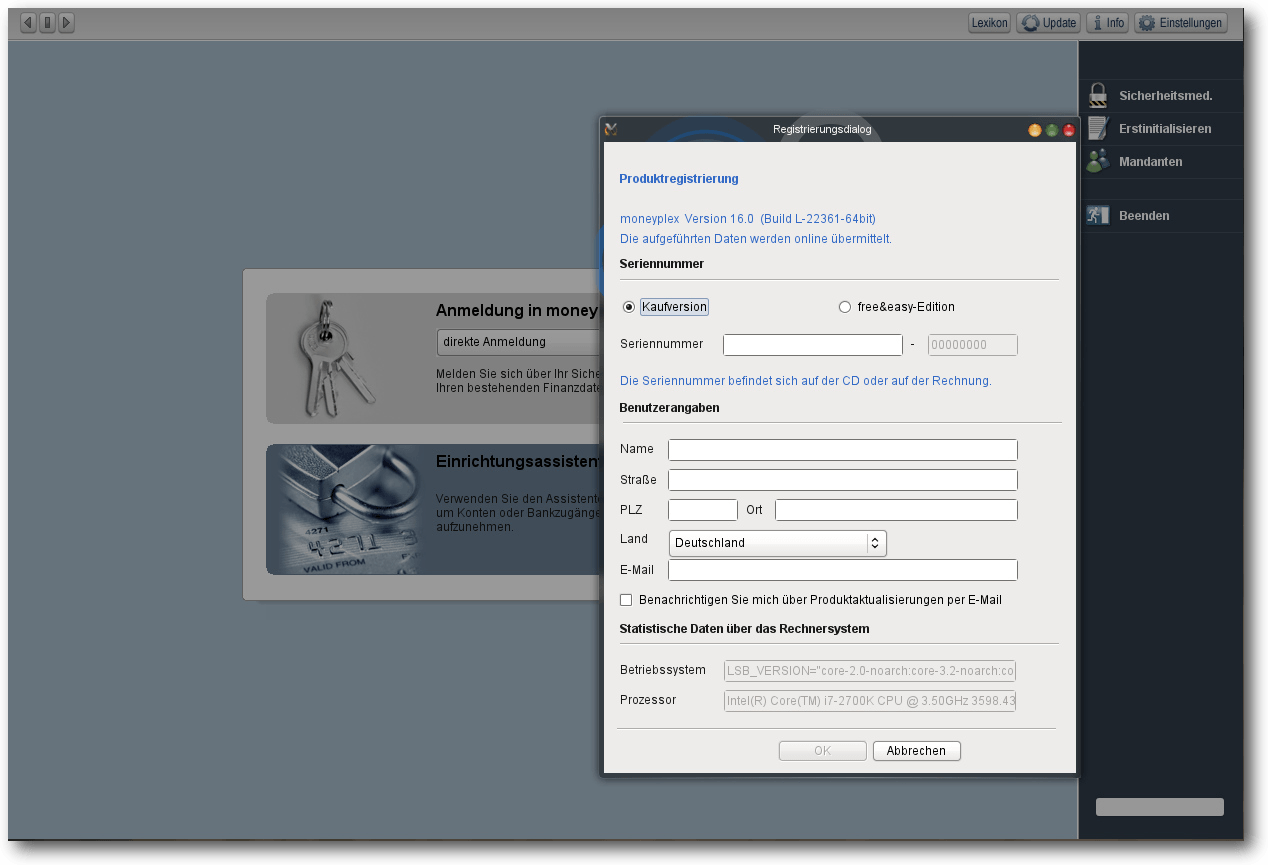Click the moneyplex icon in dialog title bar

pos(611,129)
